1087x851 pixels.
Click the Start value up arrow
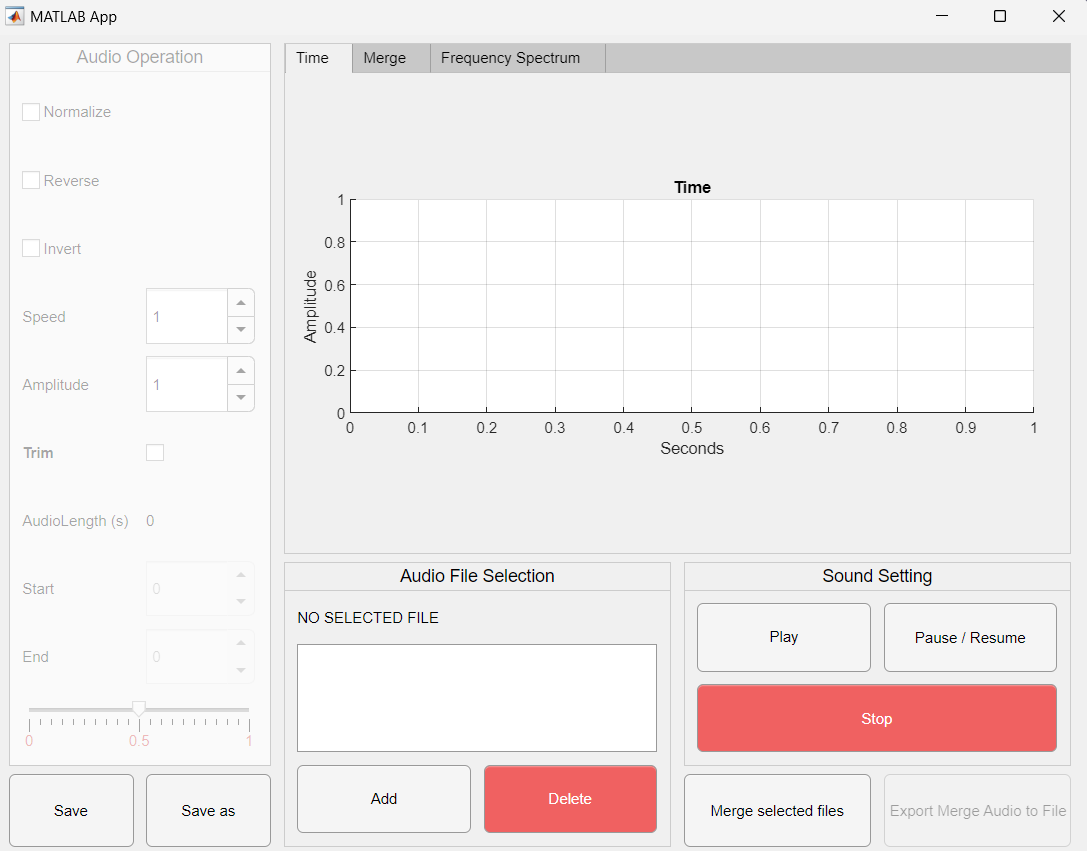tap(240, 575)
